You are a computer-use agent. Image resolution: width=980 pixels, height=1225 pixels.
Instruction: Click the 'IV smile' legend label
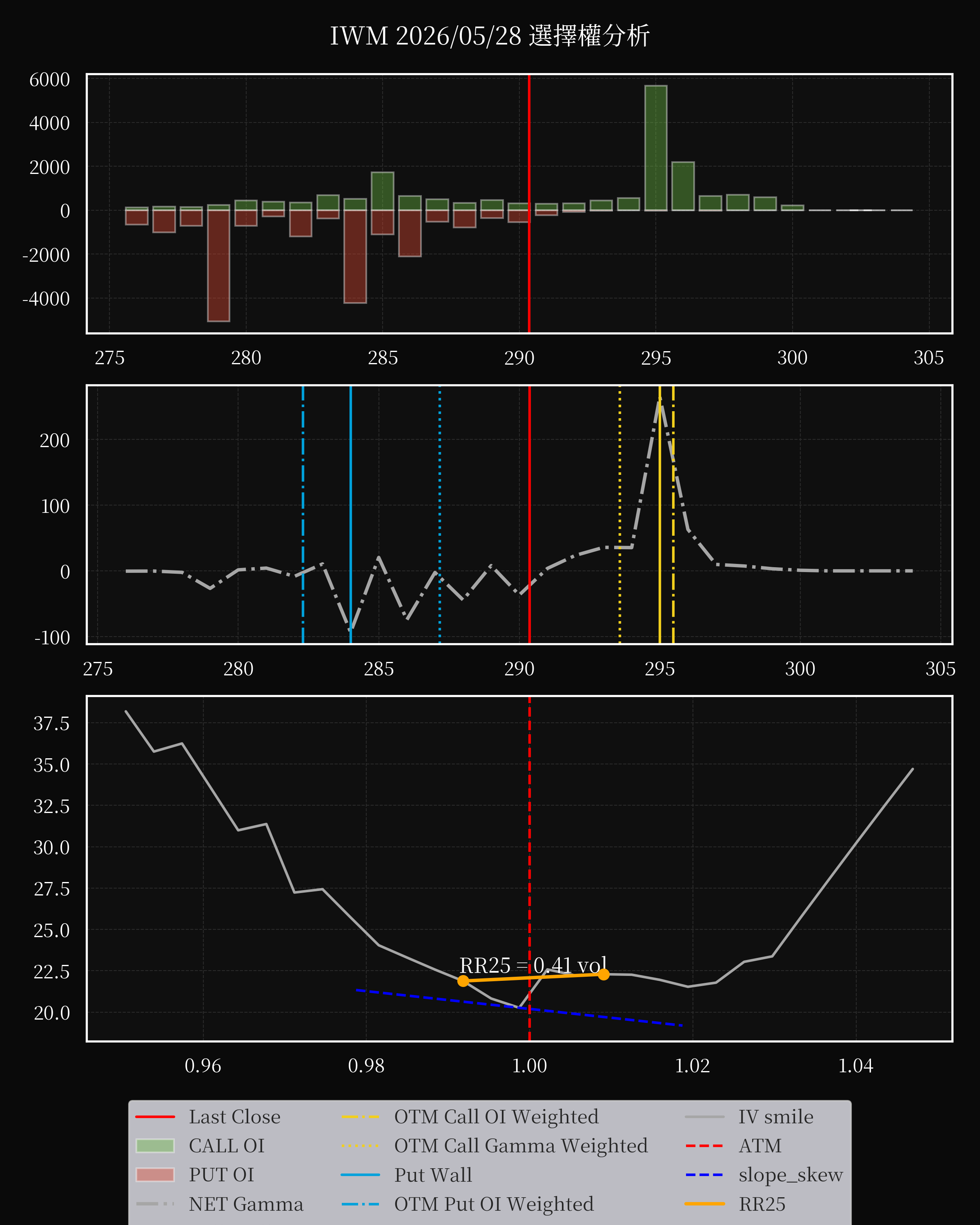click(x=776, y=1116)
